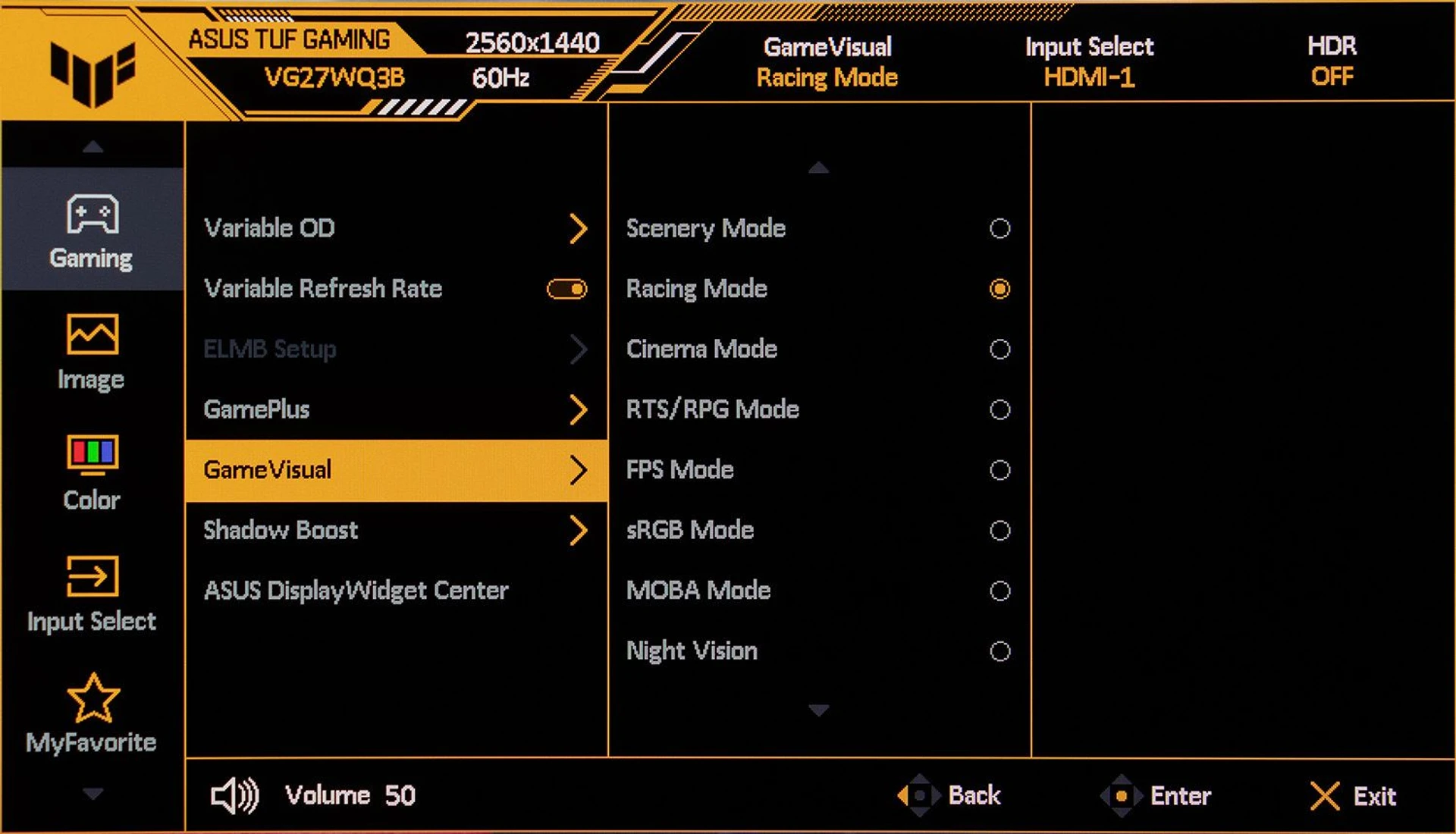1456x834 pixels.
Task: Click the Racing Mode option label
Action: point(697,290)
